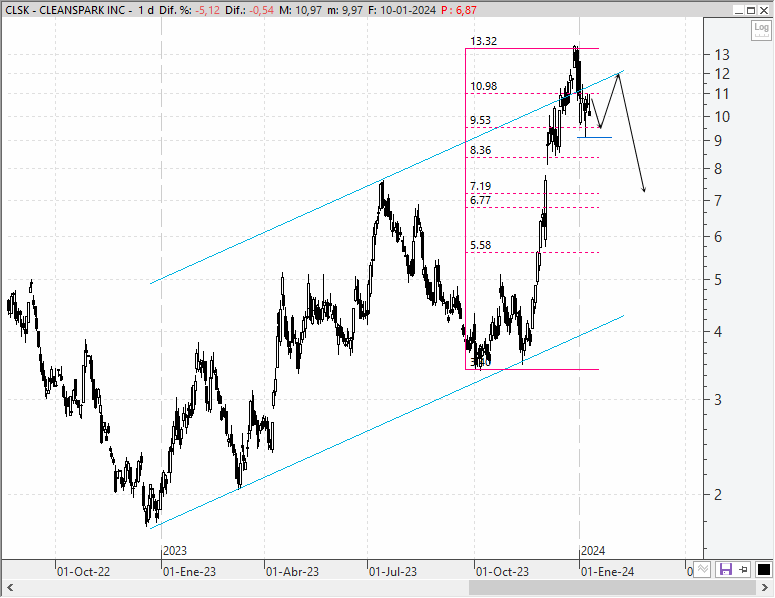This screenshot has width=775, height=598.
Task: Click the pin icon beside the save icon
Action: click(744, 569)
